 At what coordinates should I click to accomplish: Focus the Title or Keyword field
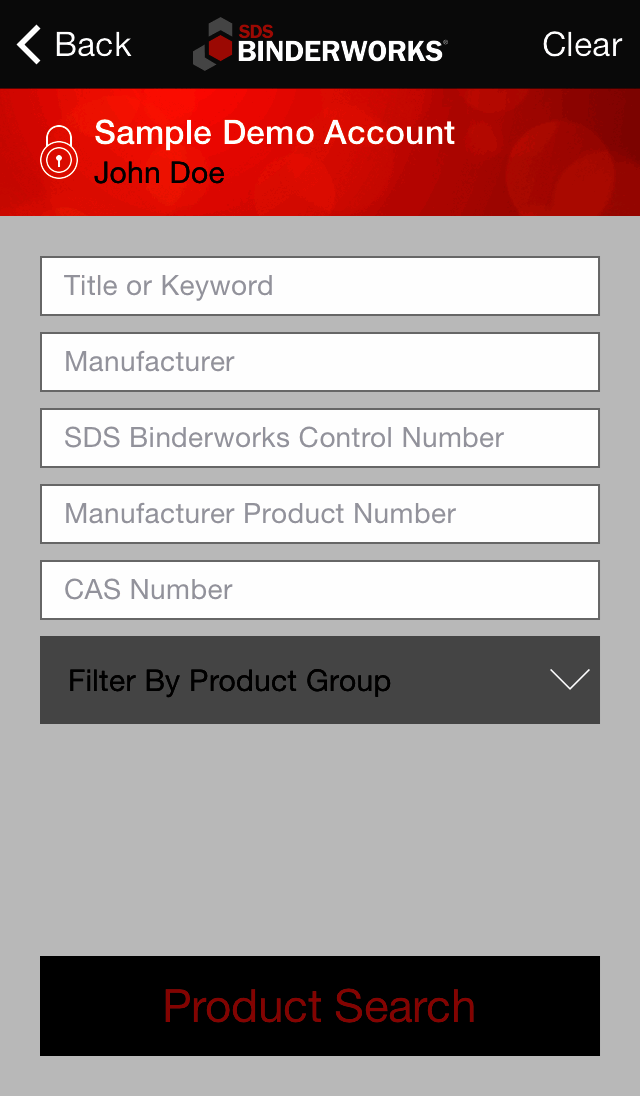tap(320, 286)
